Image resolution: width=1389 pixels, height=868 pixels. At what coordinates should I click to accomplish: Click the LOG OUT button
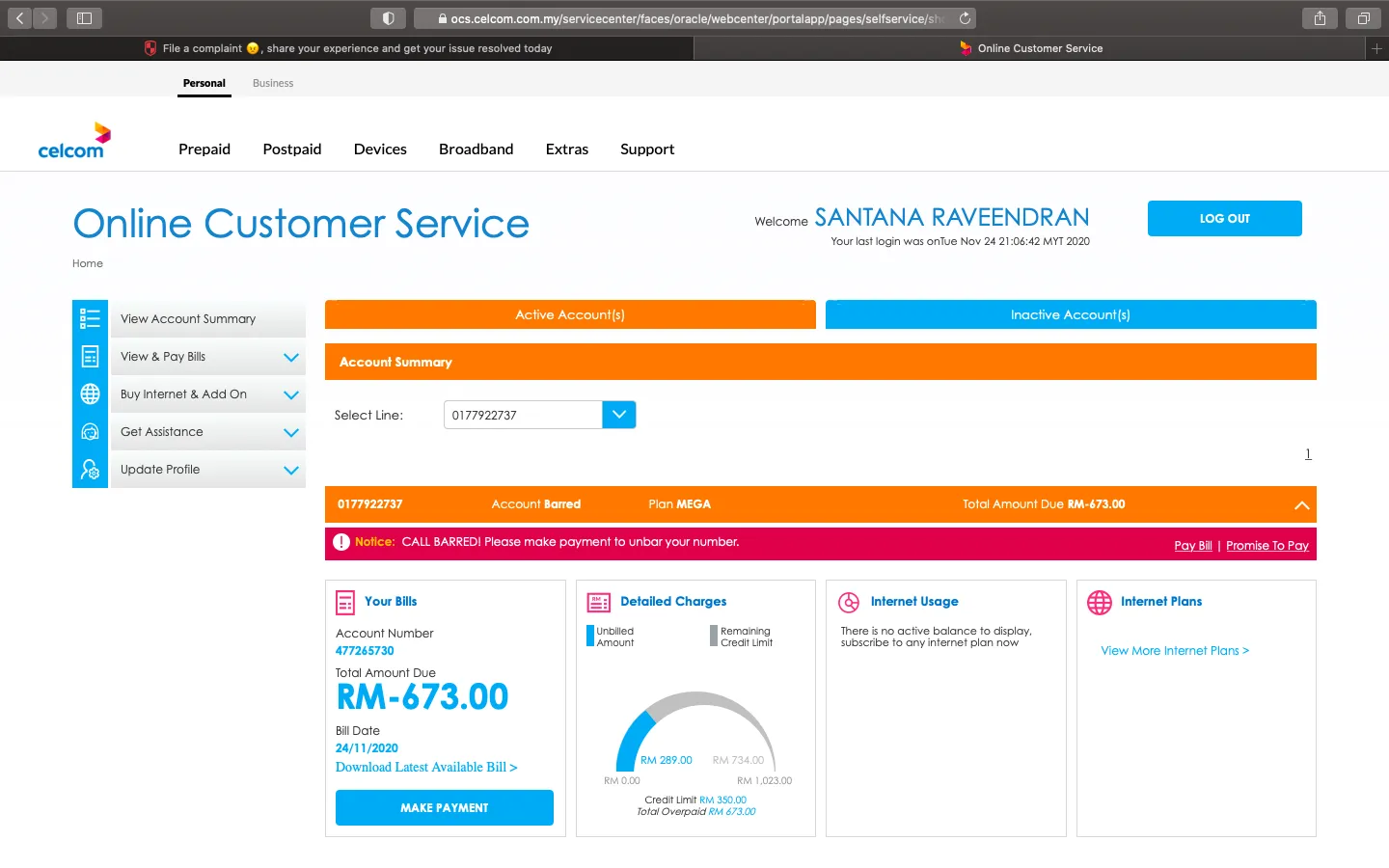(x=1224, y=219)
